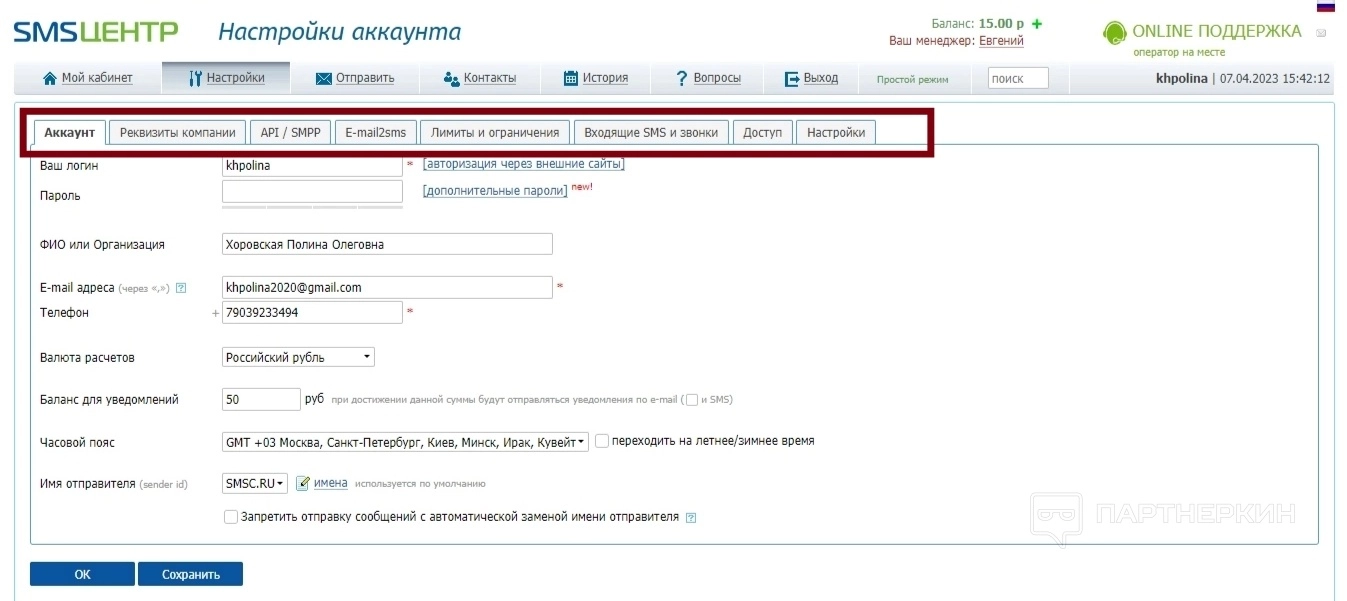Click the exit icon beside Выход
Screen dimensions: 1347x601
[792, 78]
